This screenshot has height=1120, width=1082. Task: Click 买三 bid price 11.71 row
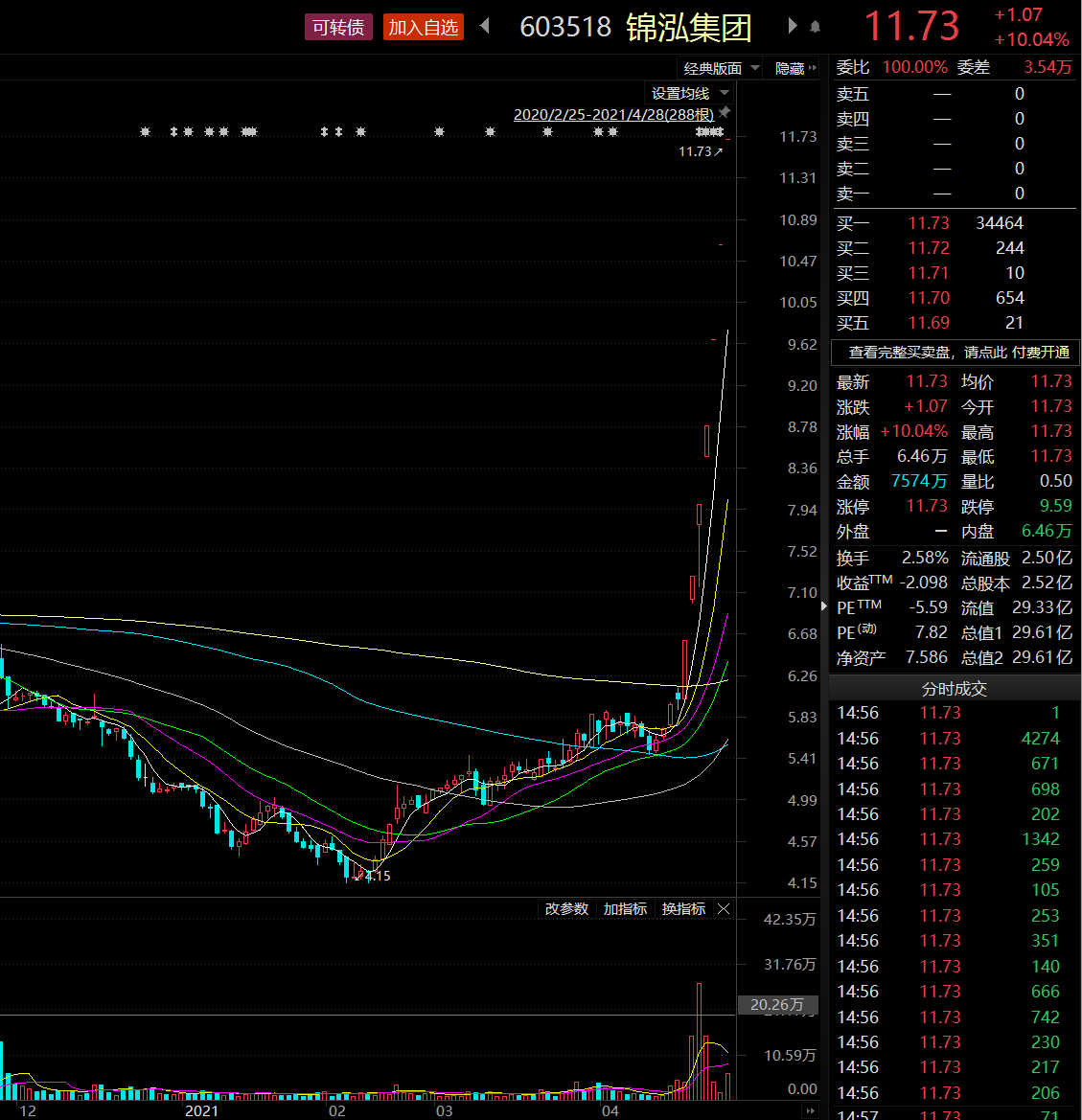point(955,273)
